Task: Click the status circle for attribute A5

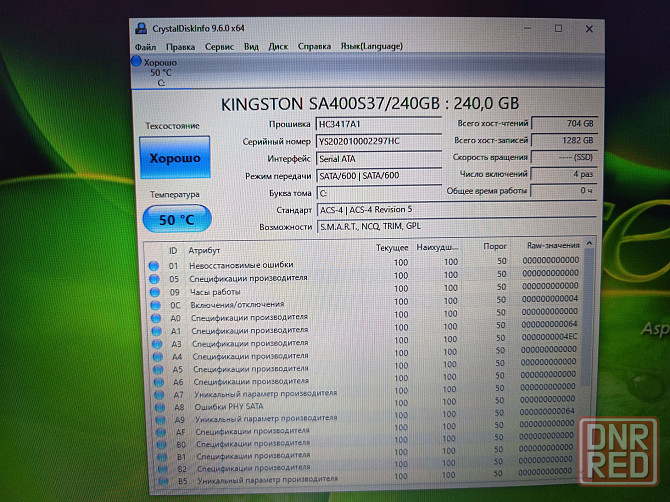Action: coord(158,369)
